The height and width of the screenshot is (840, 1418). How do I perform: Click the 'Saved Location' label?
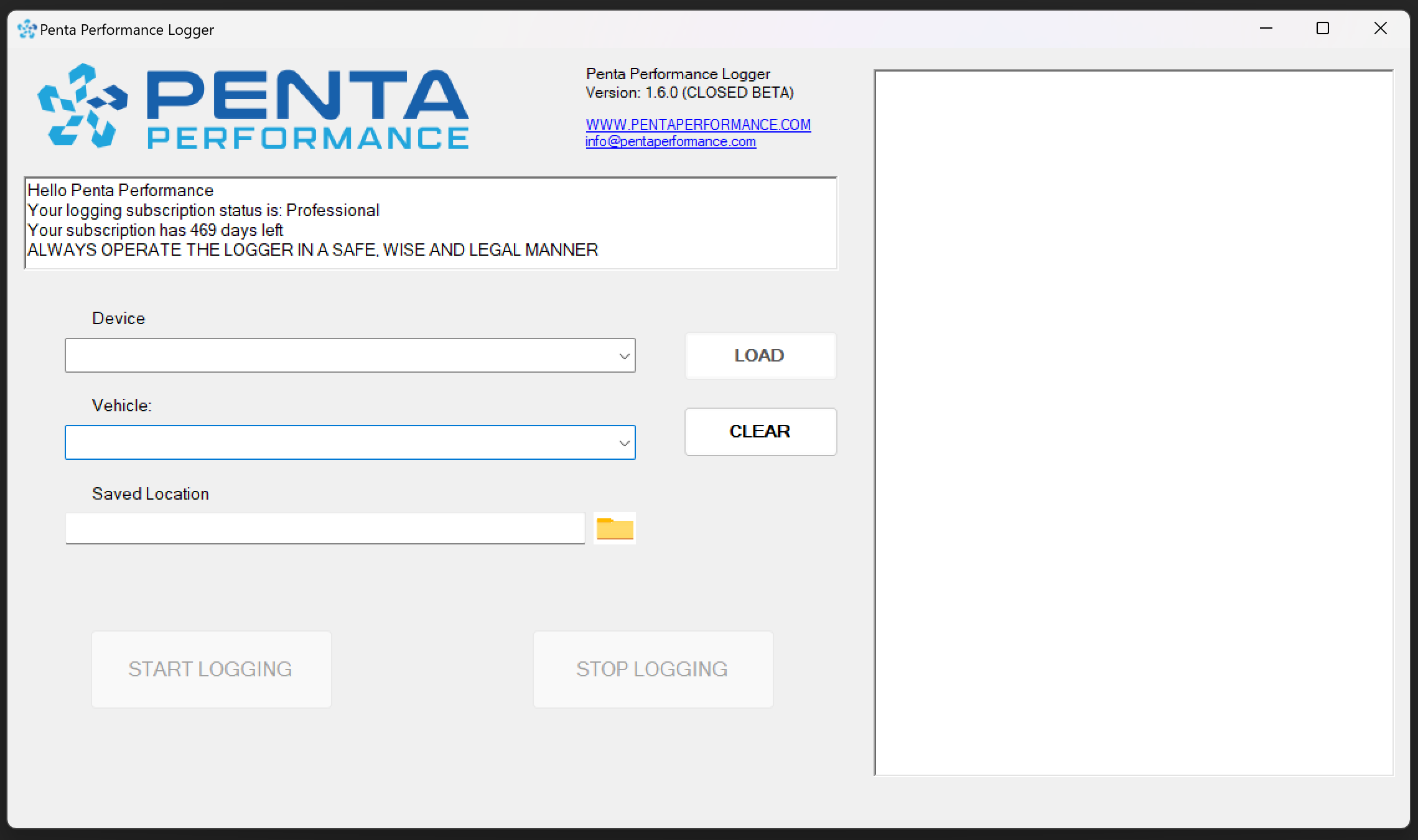point(151,494)
